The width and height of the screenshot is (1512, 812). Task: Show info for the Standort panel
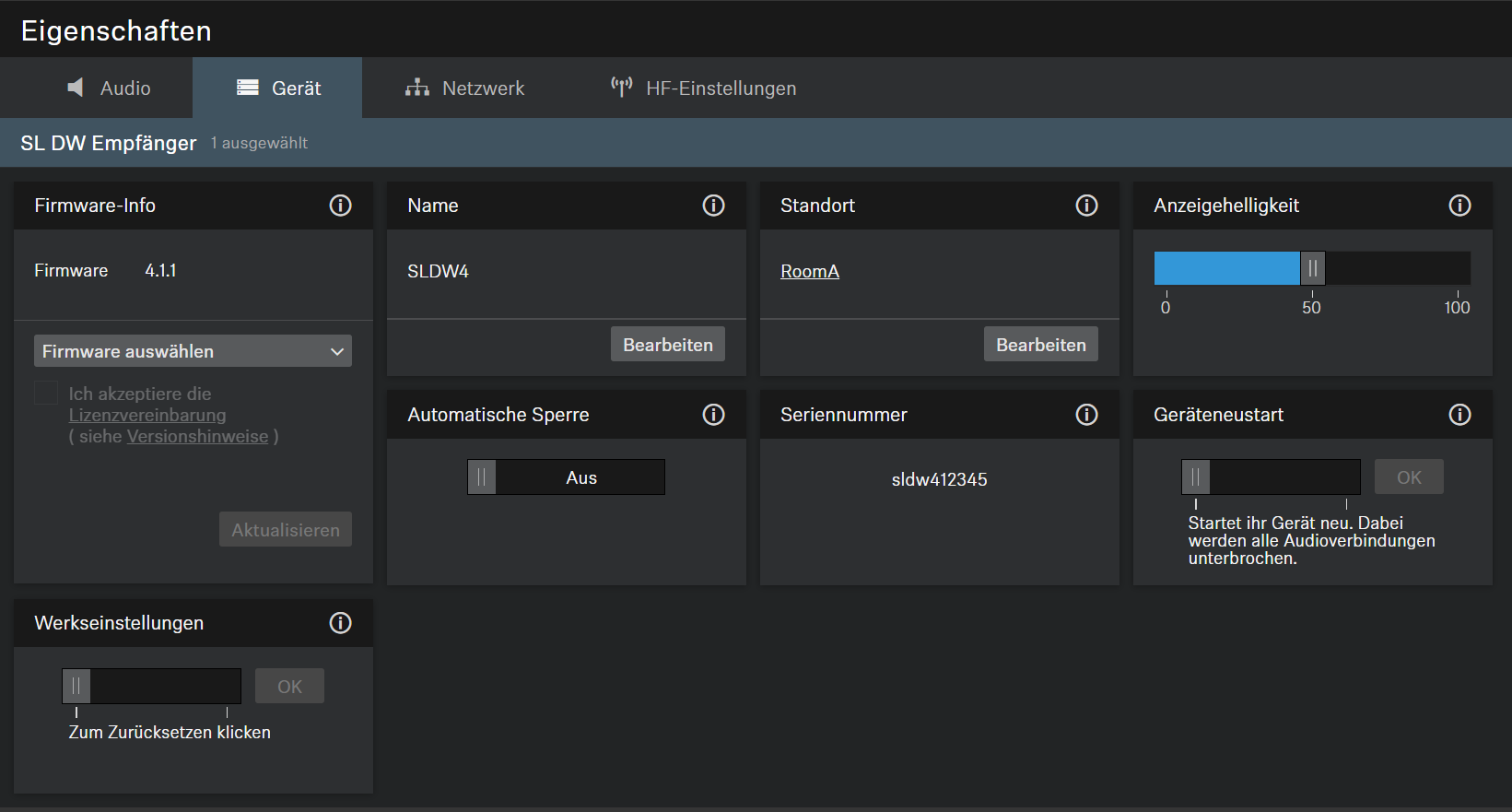coord(1086,206)
